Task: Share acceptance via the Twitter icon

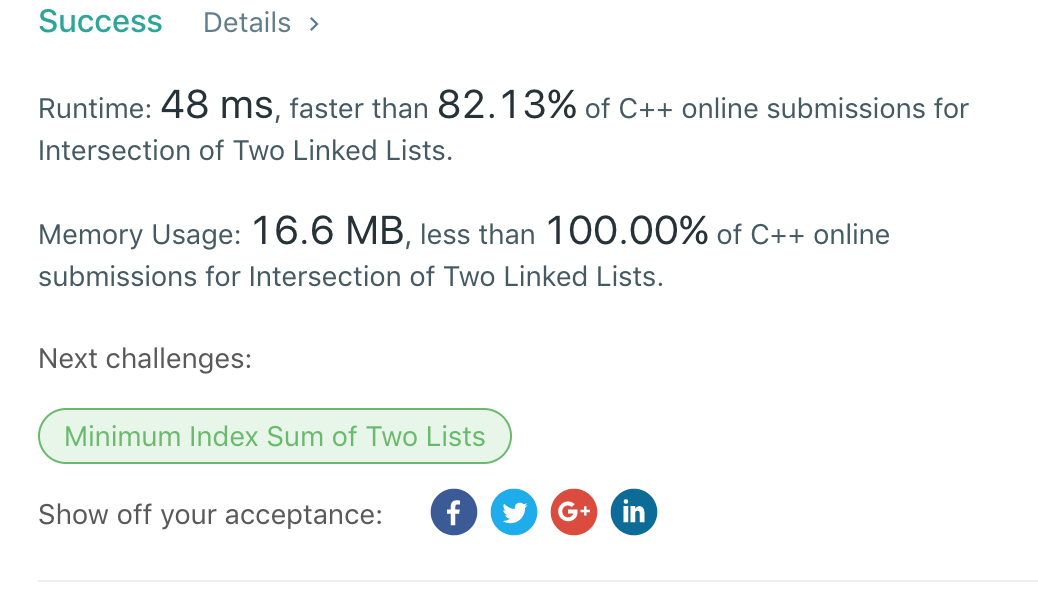Action: click(x=514, y=513)
